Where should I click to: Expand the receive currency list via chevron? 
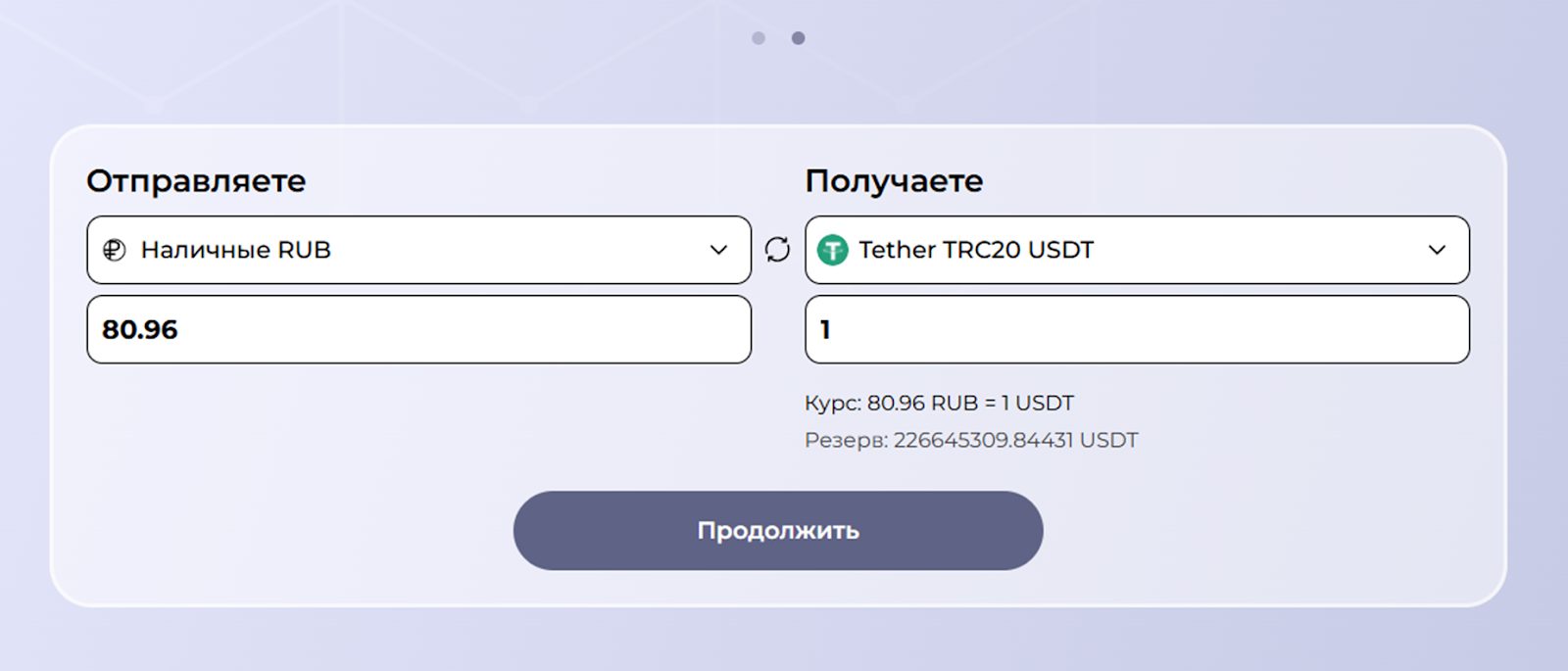[x=1438, y=250]
